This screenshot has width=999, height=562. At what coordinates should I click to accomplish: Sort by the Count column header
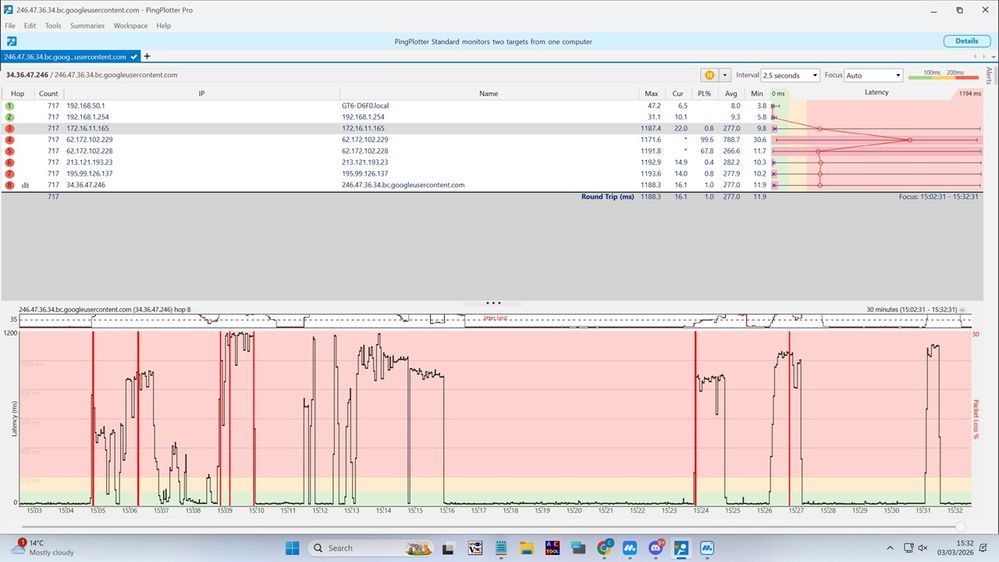pos(48,94)
